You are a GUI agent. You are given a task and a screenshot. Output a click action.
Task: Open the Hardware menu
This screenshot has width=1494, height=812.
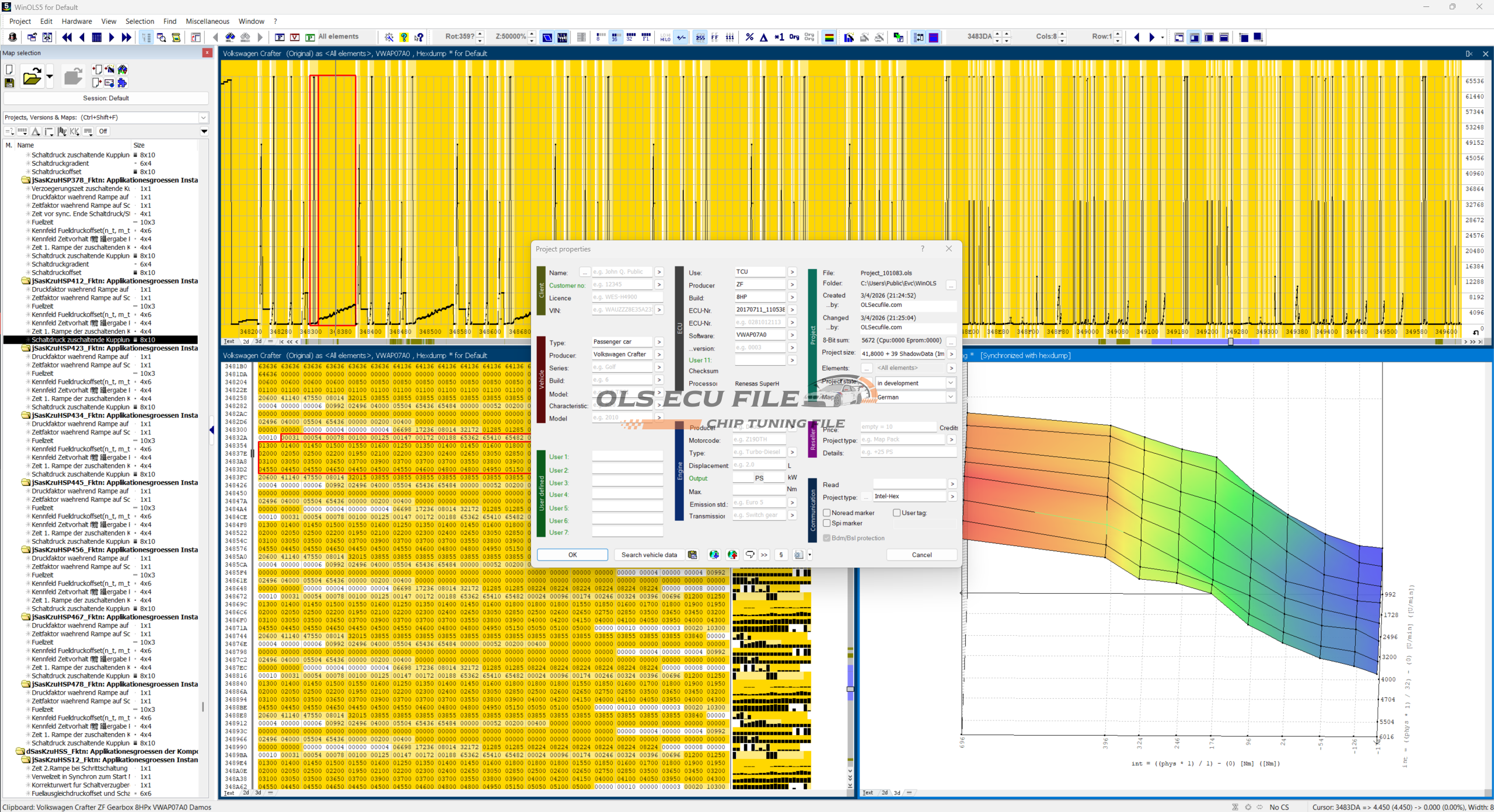[76, 21]
